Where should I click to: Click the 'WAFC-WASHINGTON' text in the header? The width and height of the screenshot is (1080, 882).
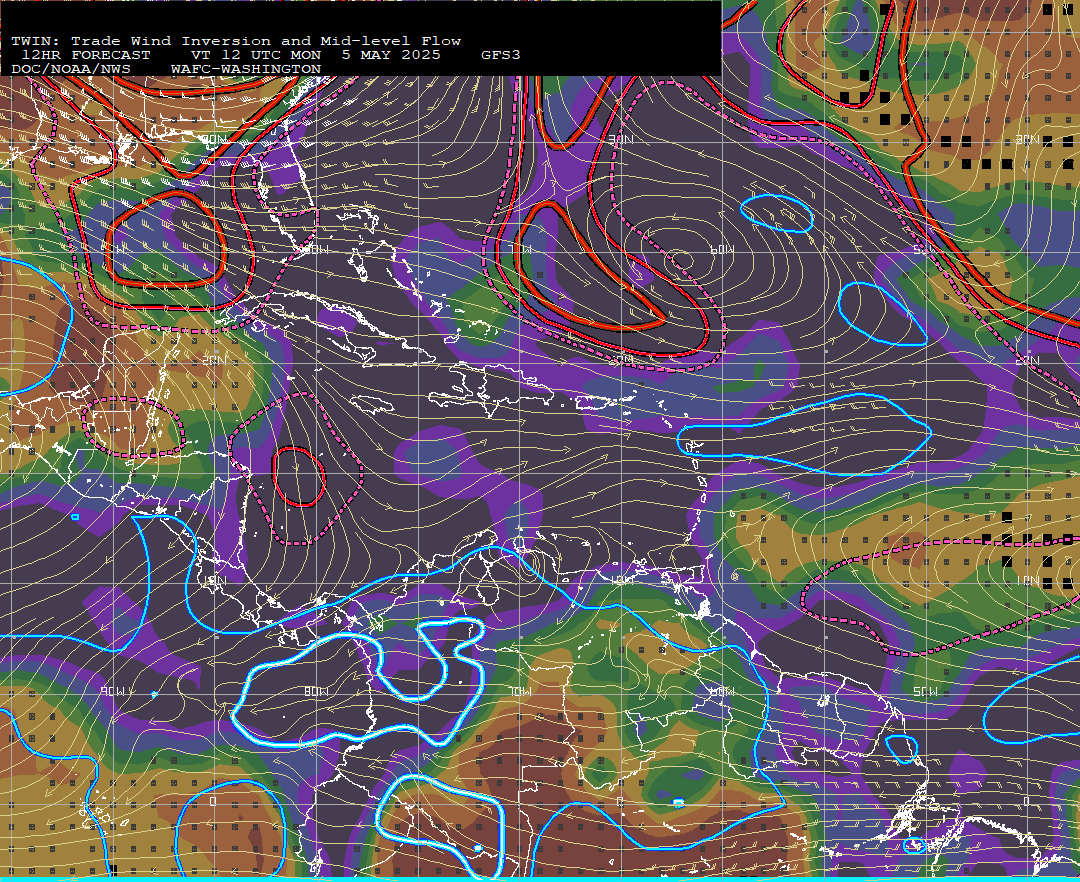coord(246,70)
